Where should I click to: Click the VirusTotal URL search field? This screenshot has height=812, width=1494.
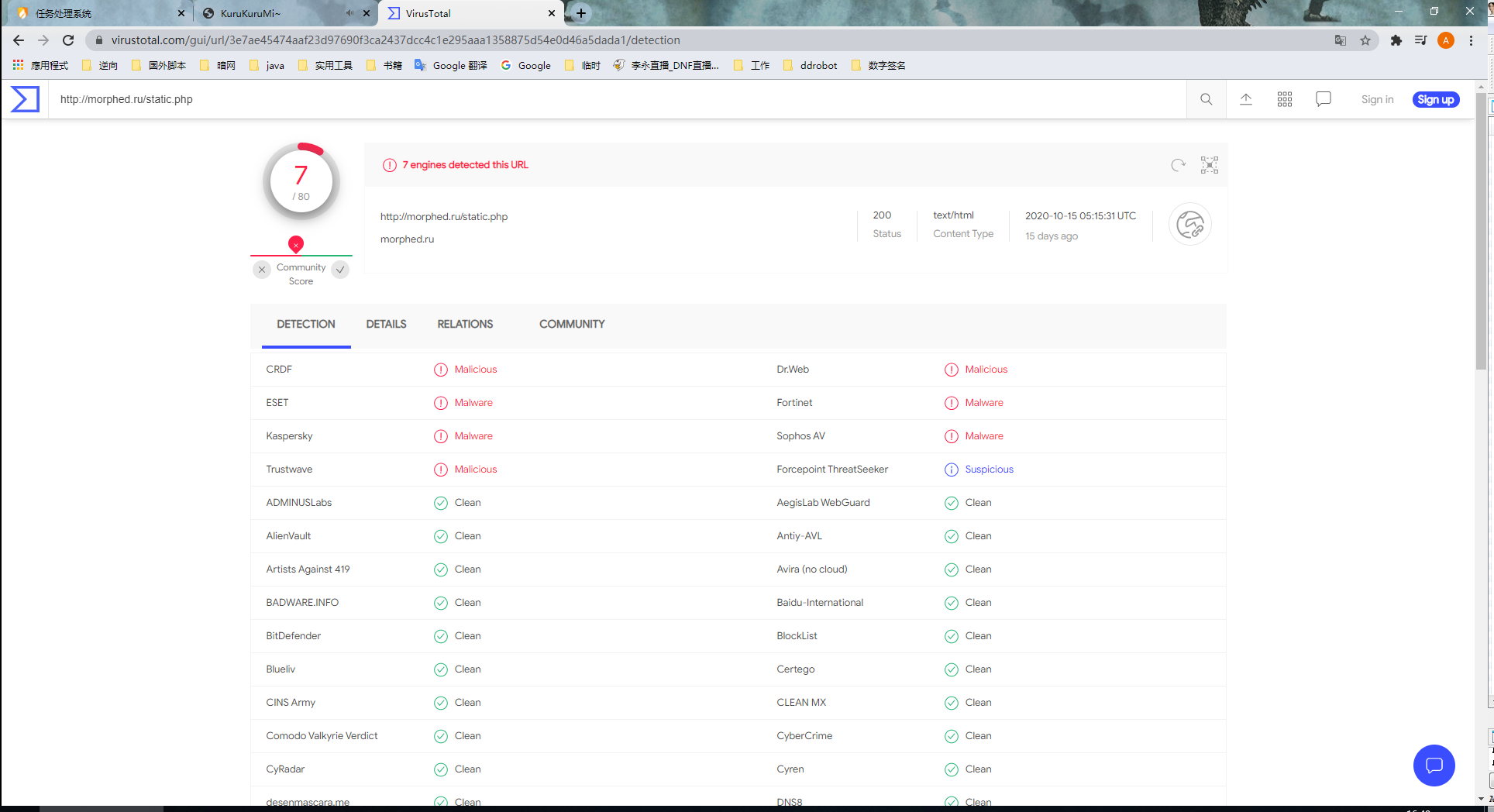pyautogui.click(x=617, y=99)
